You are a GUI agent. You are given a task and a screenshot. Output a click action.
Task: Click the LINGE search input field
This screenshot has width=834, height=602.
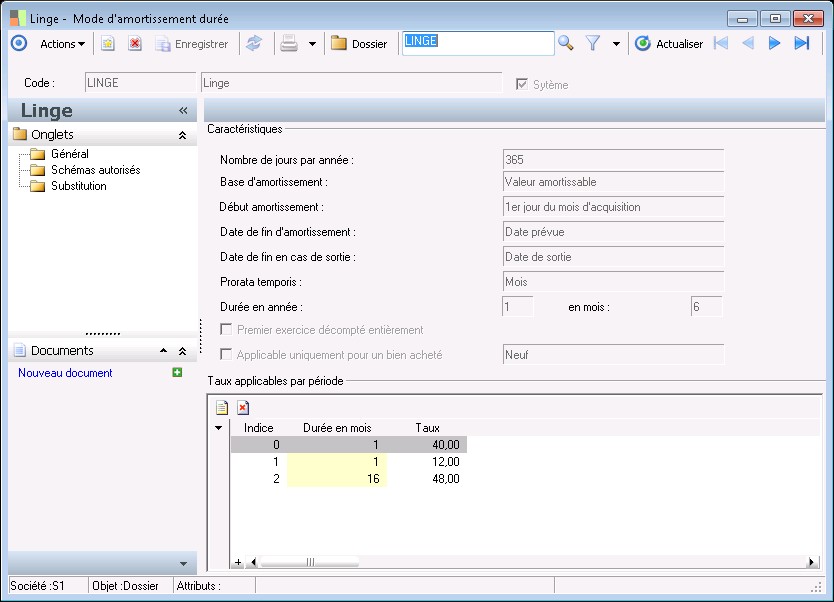coord(477,42)
